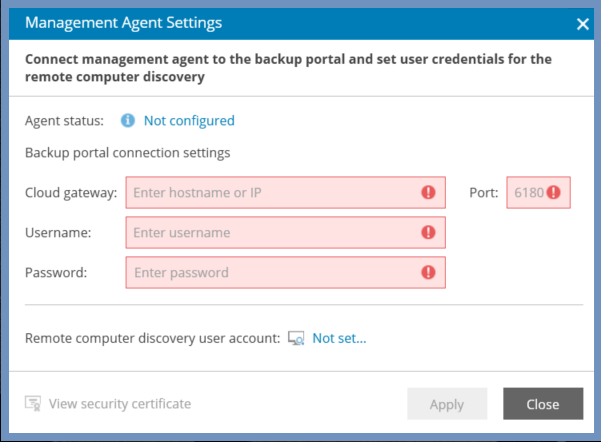
Task: Click the security certificate icon
Action: [33, 404]
